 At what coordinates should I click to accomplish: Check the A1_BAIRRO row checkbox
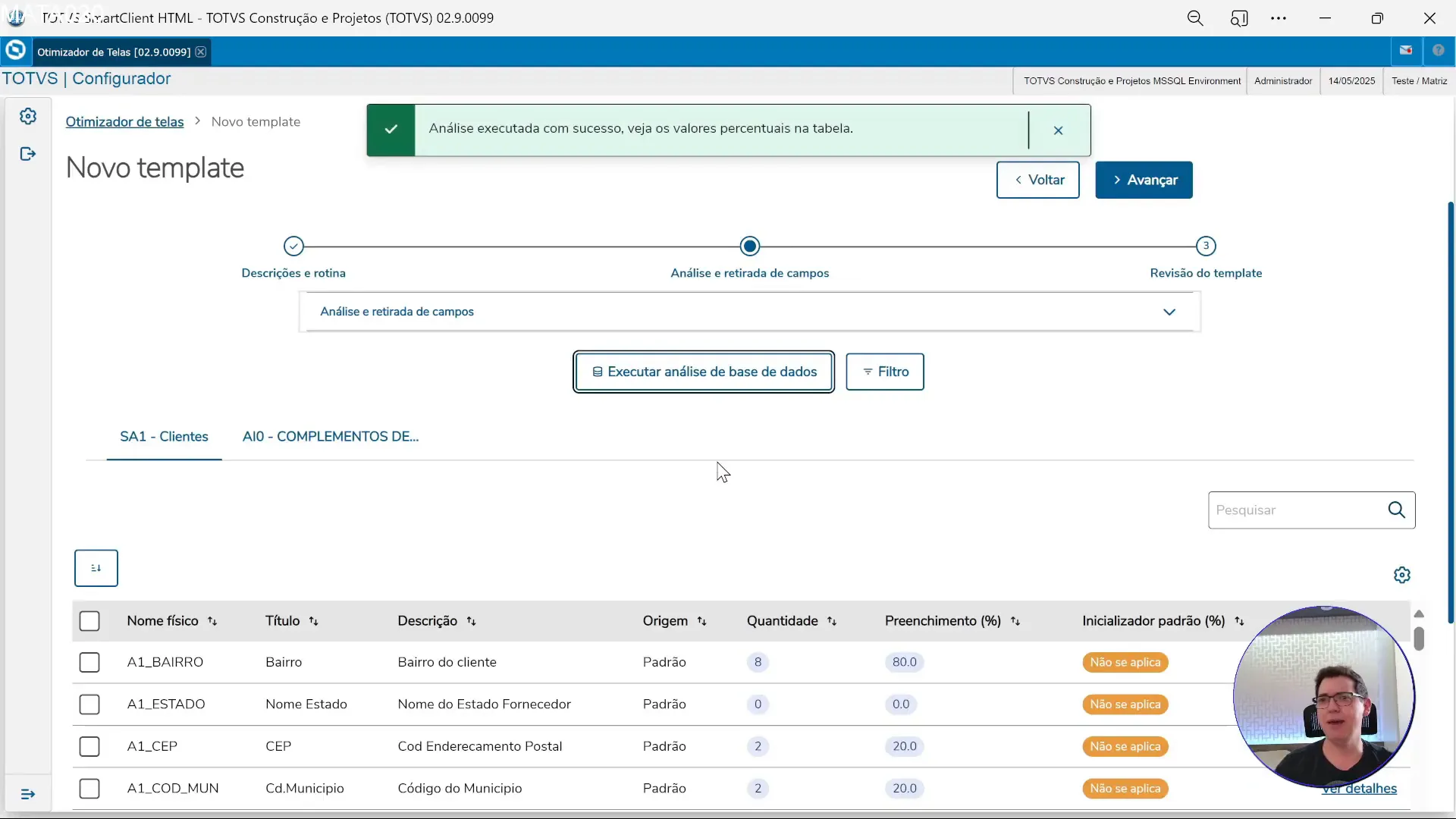pyautogui.click(x=89, y=662)
